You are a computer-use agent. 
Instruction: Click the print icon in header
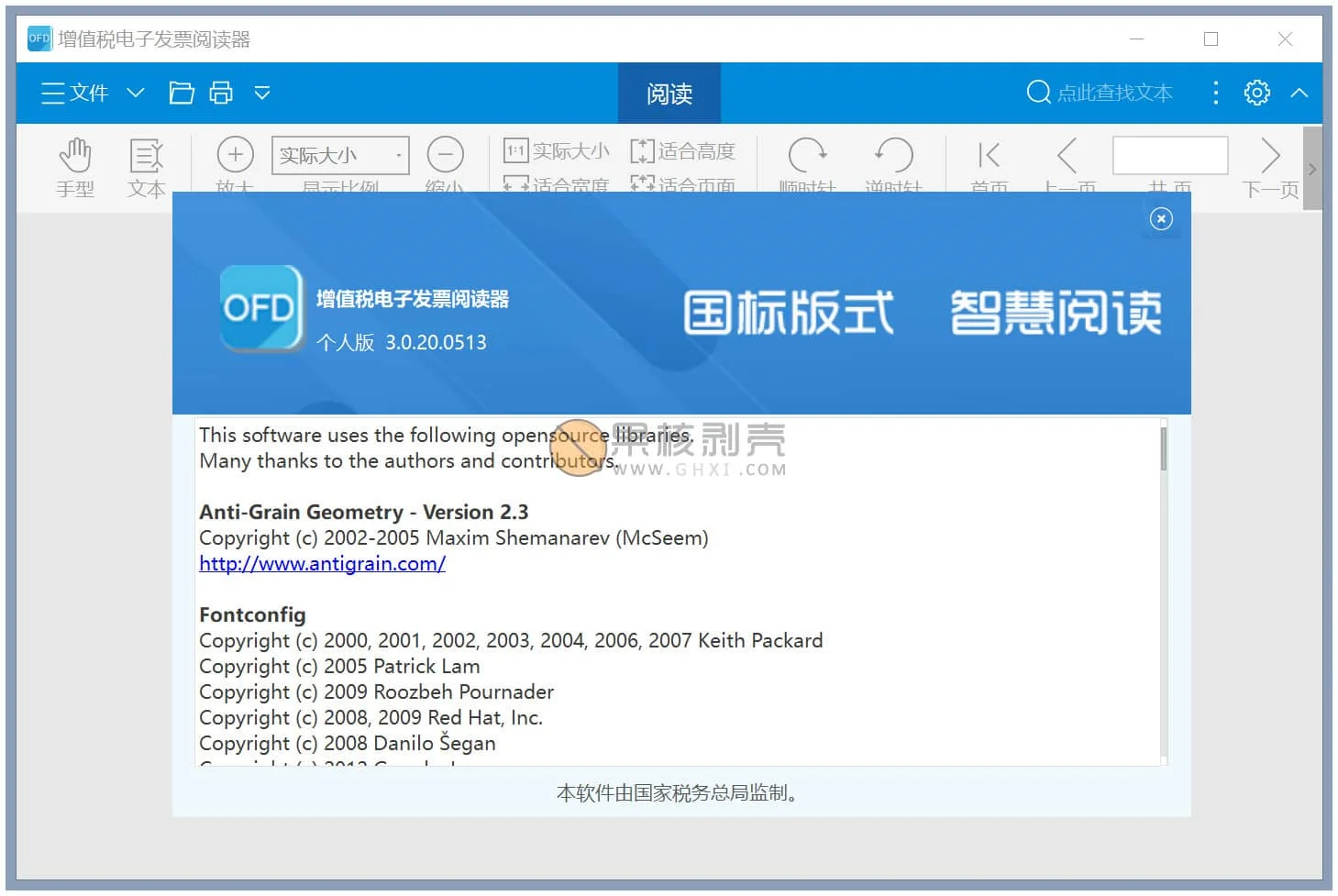221,93
